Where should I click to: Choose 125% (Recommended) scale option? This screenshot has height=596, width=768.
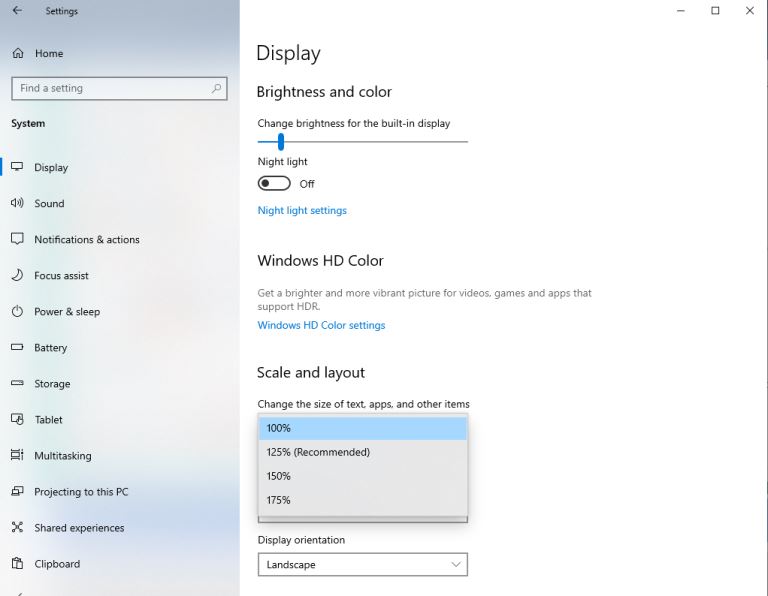click(362, 452)
